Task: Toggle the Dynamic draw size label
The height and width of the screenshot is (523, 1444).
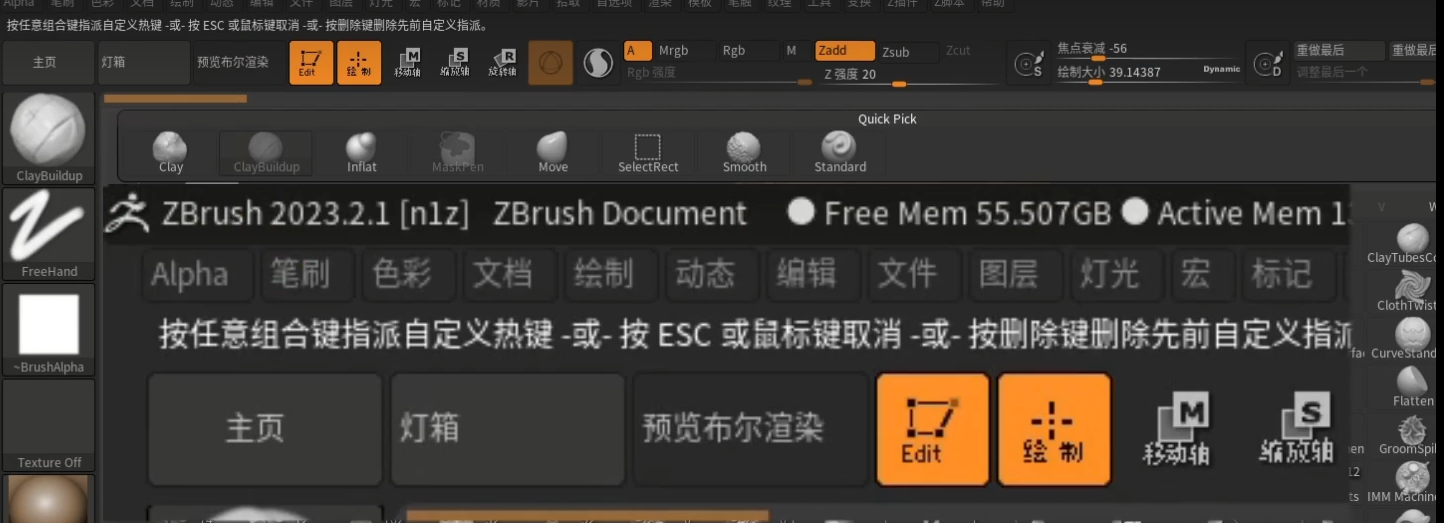Action: pos(1221,69)
